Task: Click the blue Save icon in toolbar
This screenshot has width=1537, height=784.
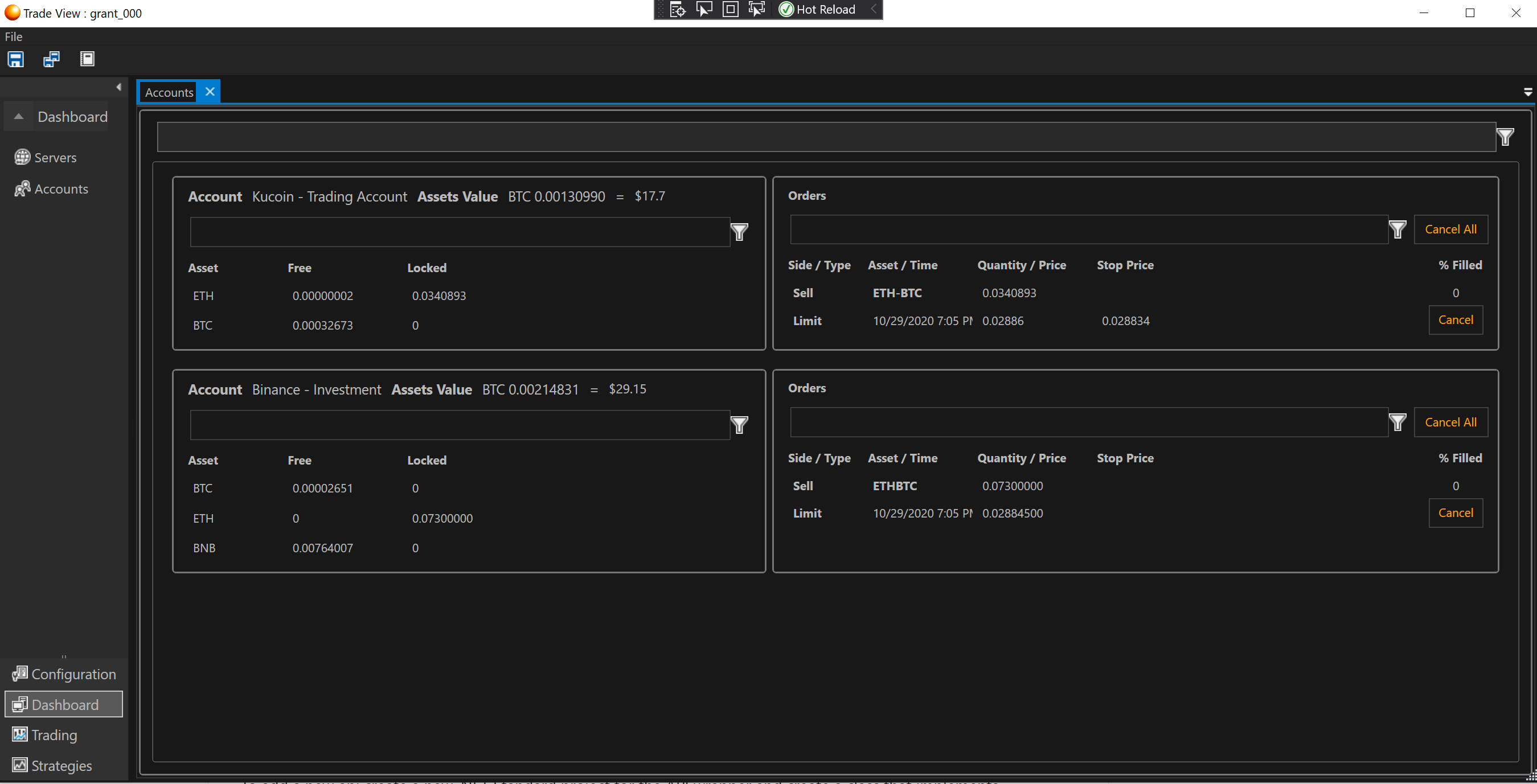Action: pyautogui.click(x=15, y=59)
